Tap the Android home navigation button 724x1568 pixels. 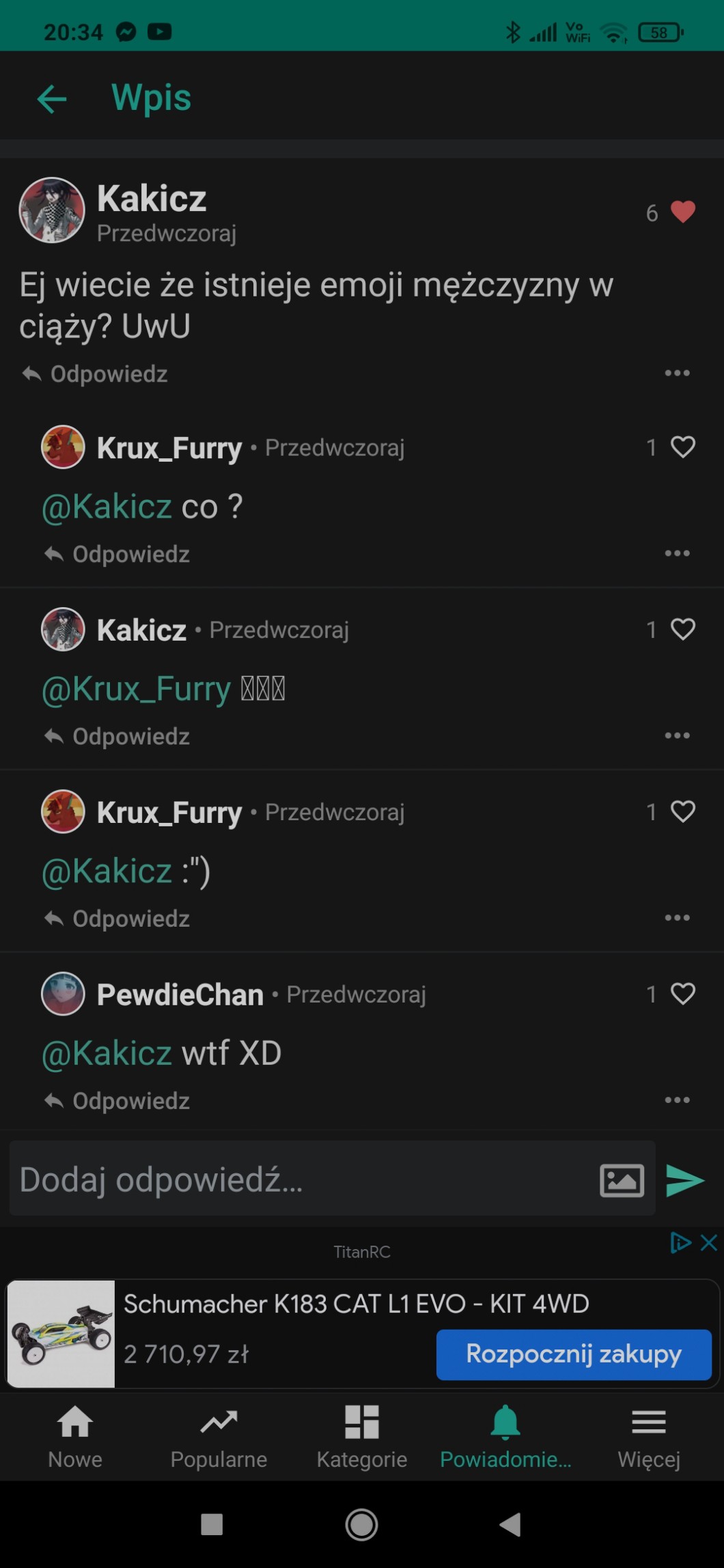(x=361, y=1524)
